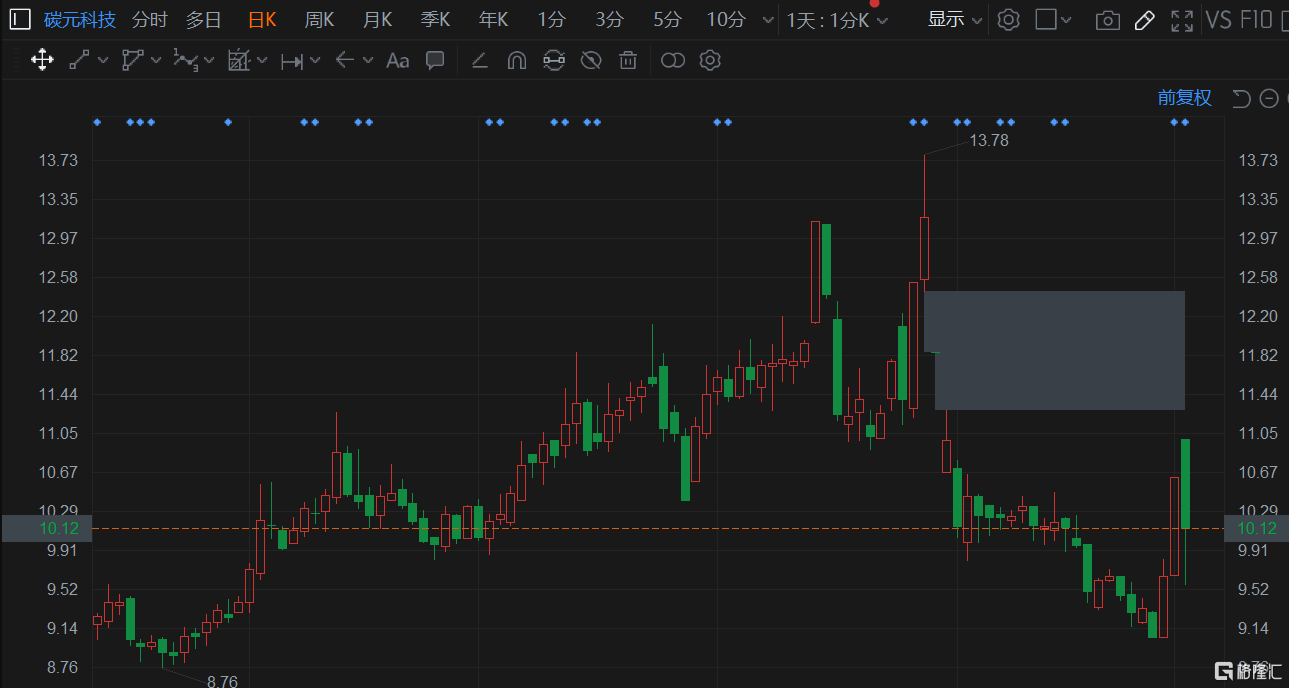The width and height of the screenshot is (1289, 688).
Task: Expand more minute period options chevron
Action: pyautogui.click(x=768, y=20)
